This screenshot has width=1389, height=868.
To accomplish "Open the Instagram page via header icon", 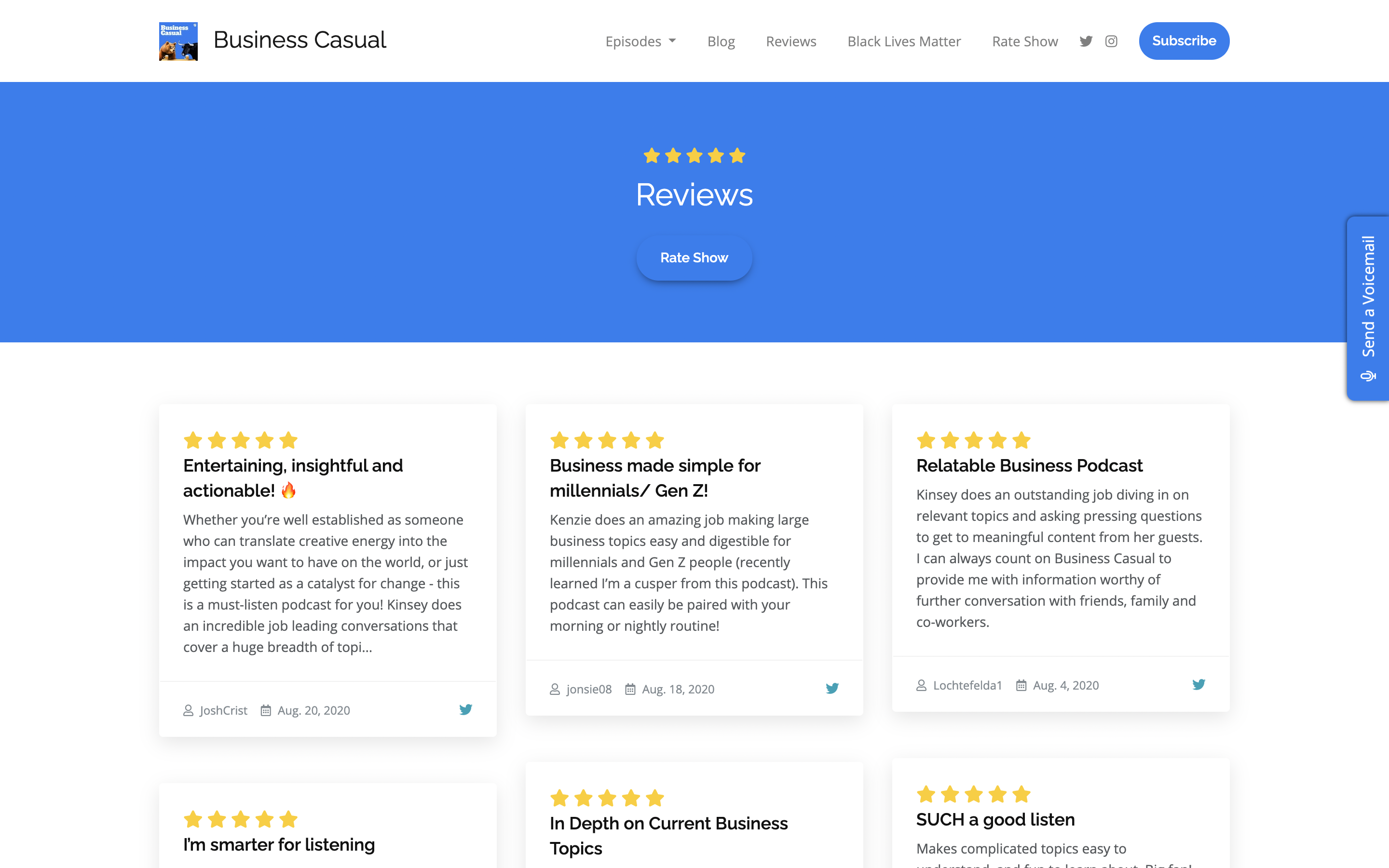I will pos(1111,41).
